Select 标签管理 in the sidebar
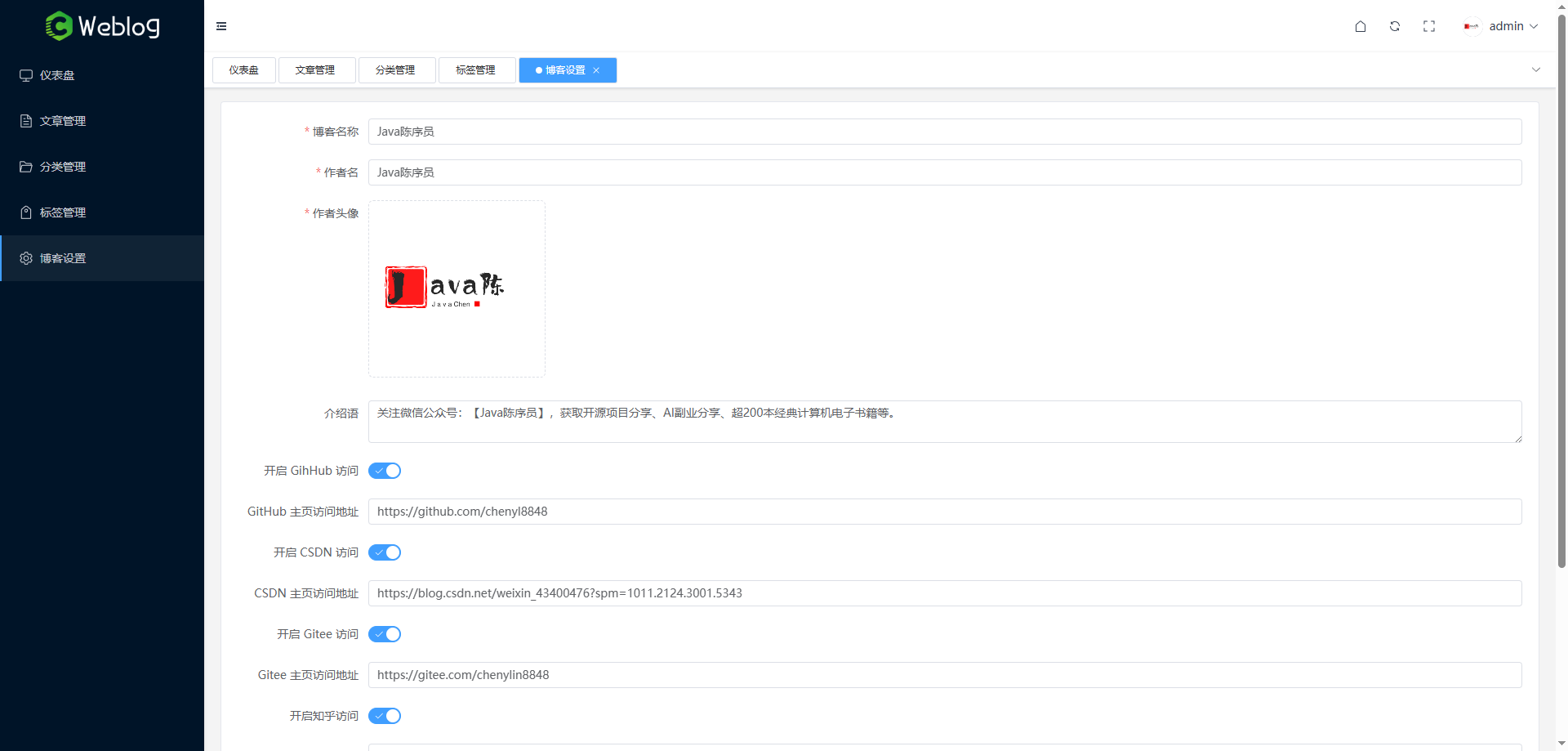 click(63, 212)
